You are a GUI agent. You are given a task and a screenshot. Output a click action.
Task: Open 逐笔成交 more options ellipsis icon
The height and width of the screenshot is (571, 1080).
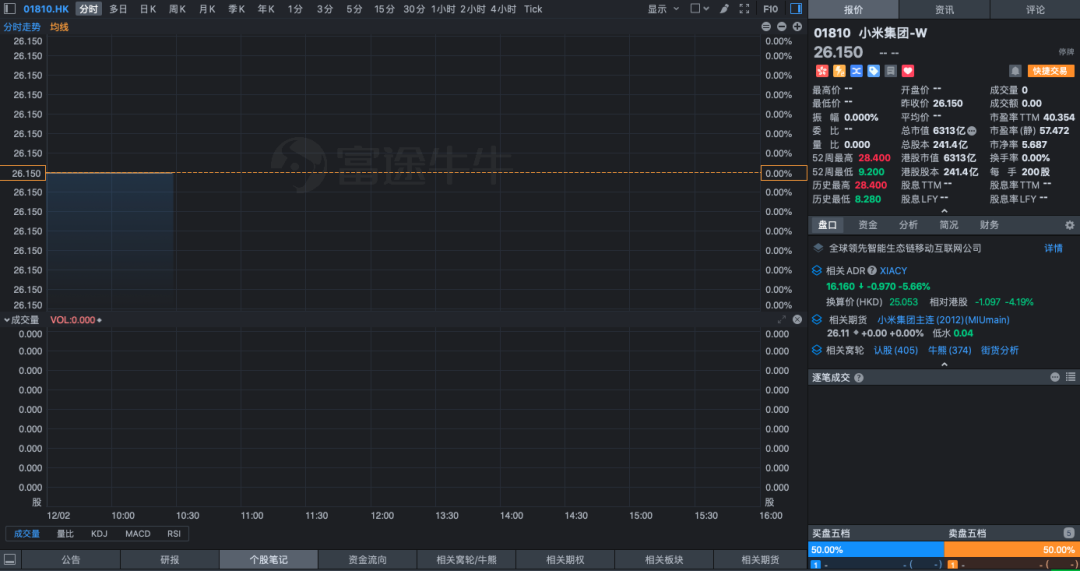1055,377
